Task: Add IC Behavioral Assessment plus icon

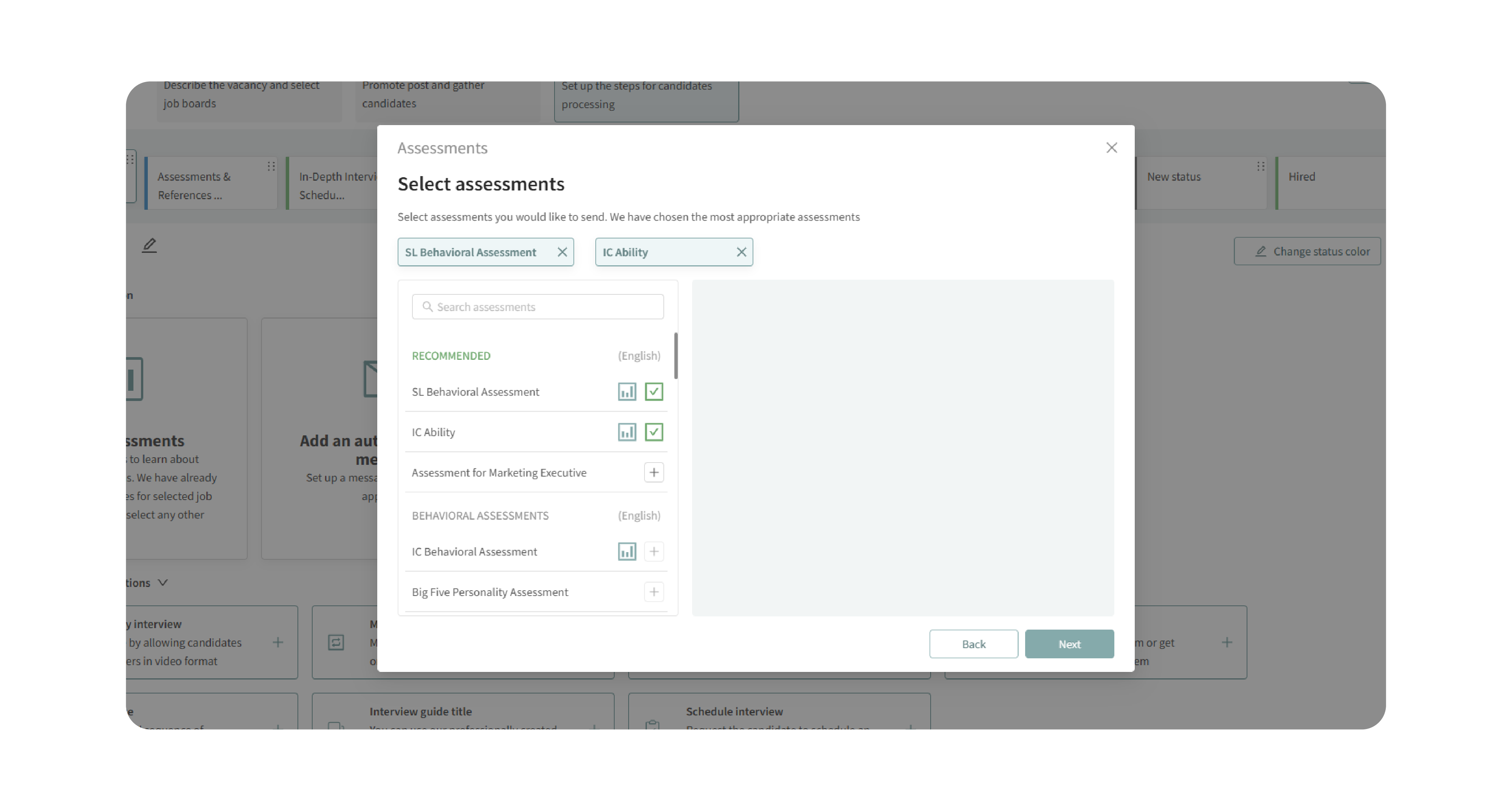Action: [x=653, y=551]
